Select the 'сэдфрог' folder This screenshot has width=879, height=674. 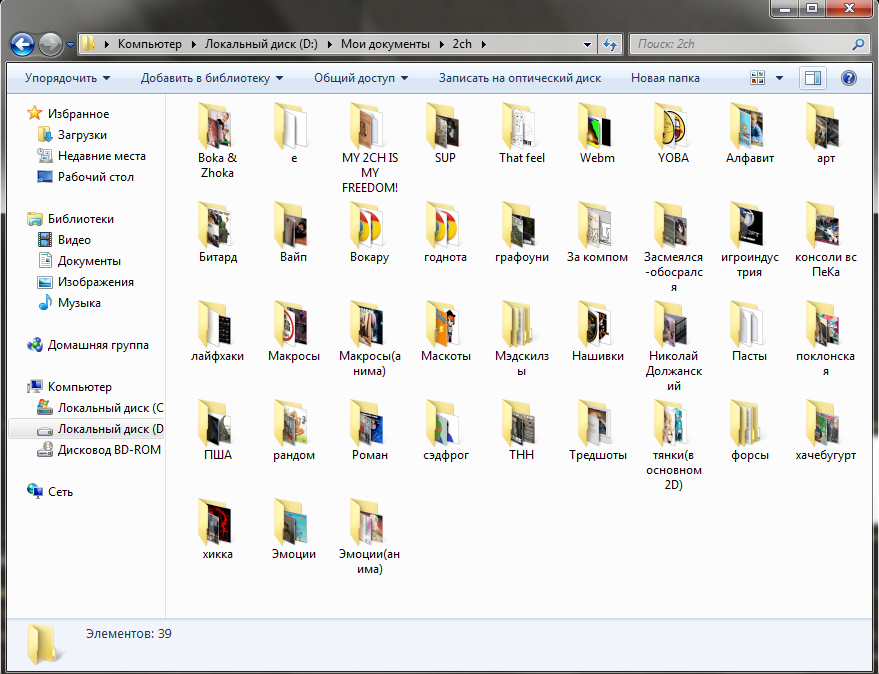[445, 431]
